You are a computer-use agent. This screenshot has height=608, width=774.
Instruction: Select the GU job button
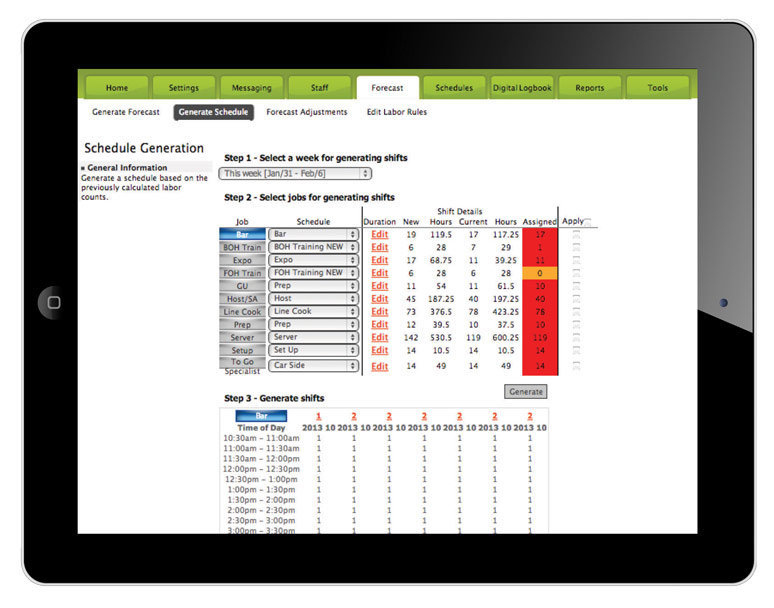pos(242,285)
